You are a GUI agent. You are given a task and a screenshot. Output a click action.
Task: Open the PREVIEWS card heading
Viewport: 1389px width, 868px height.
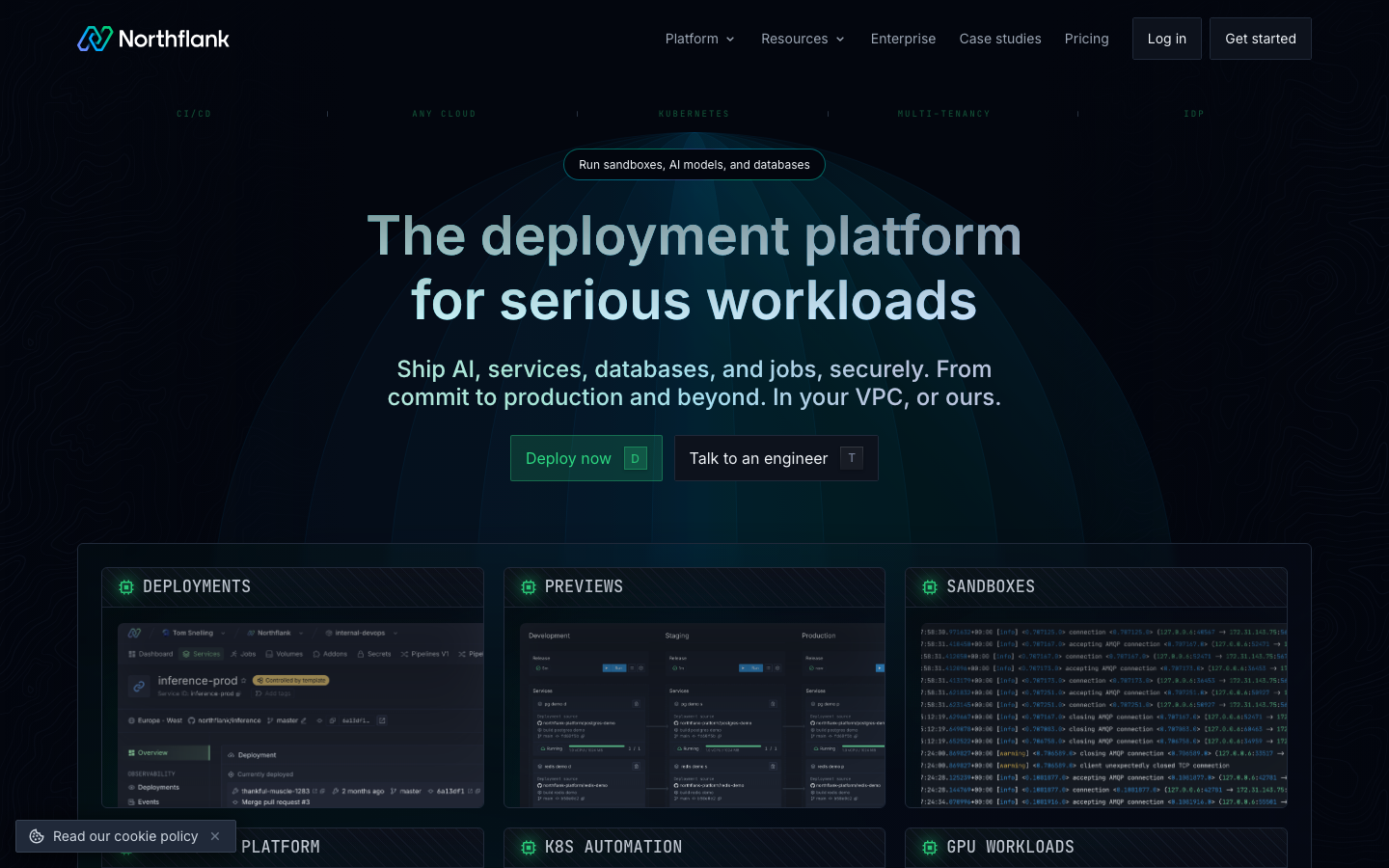click(584, 586)
